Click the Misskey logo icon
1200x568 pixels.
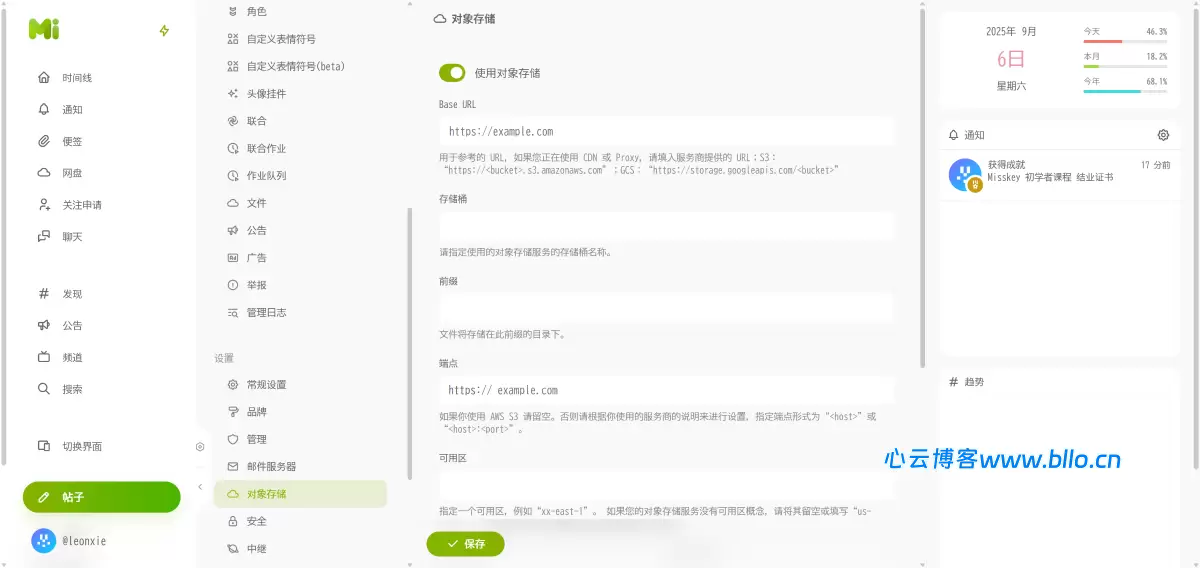tap(44, 30)
